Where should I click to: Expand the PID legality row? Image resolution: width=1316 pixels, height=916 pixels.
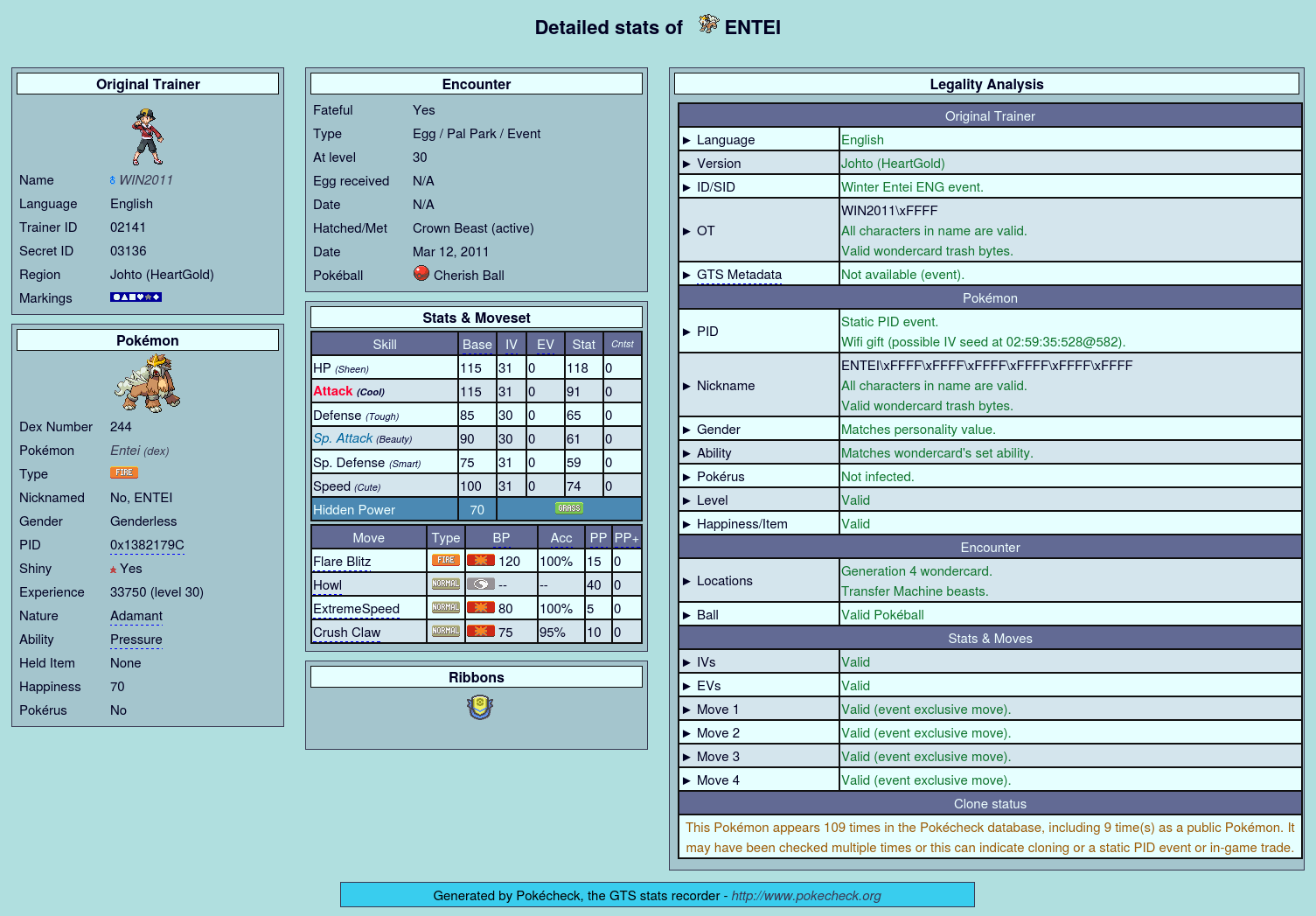coord(686,332)
